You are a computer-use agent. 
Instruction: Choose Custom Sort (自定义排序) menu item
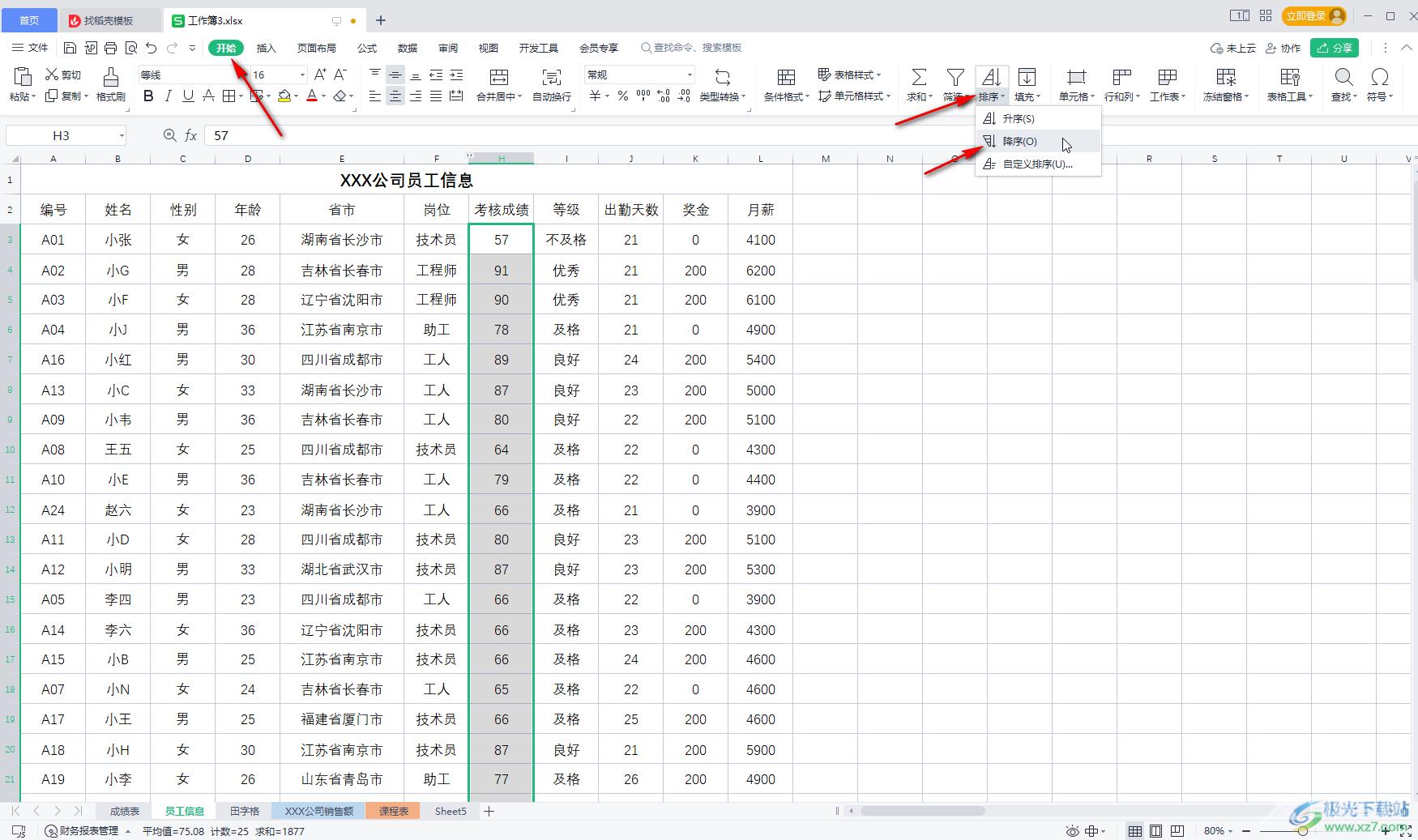(x=1038, y=164)
